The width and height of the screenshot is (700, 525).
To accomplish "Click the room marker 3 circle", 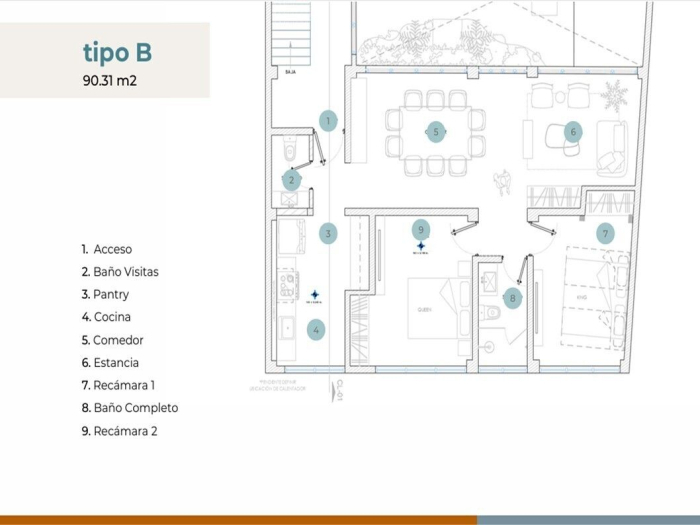I will tap(328, 233).
